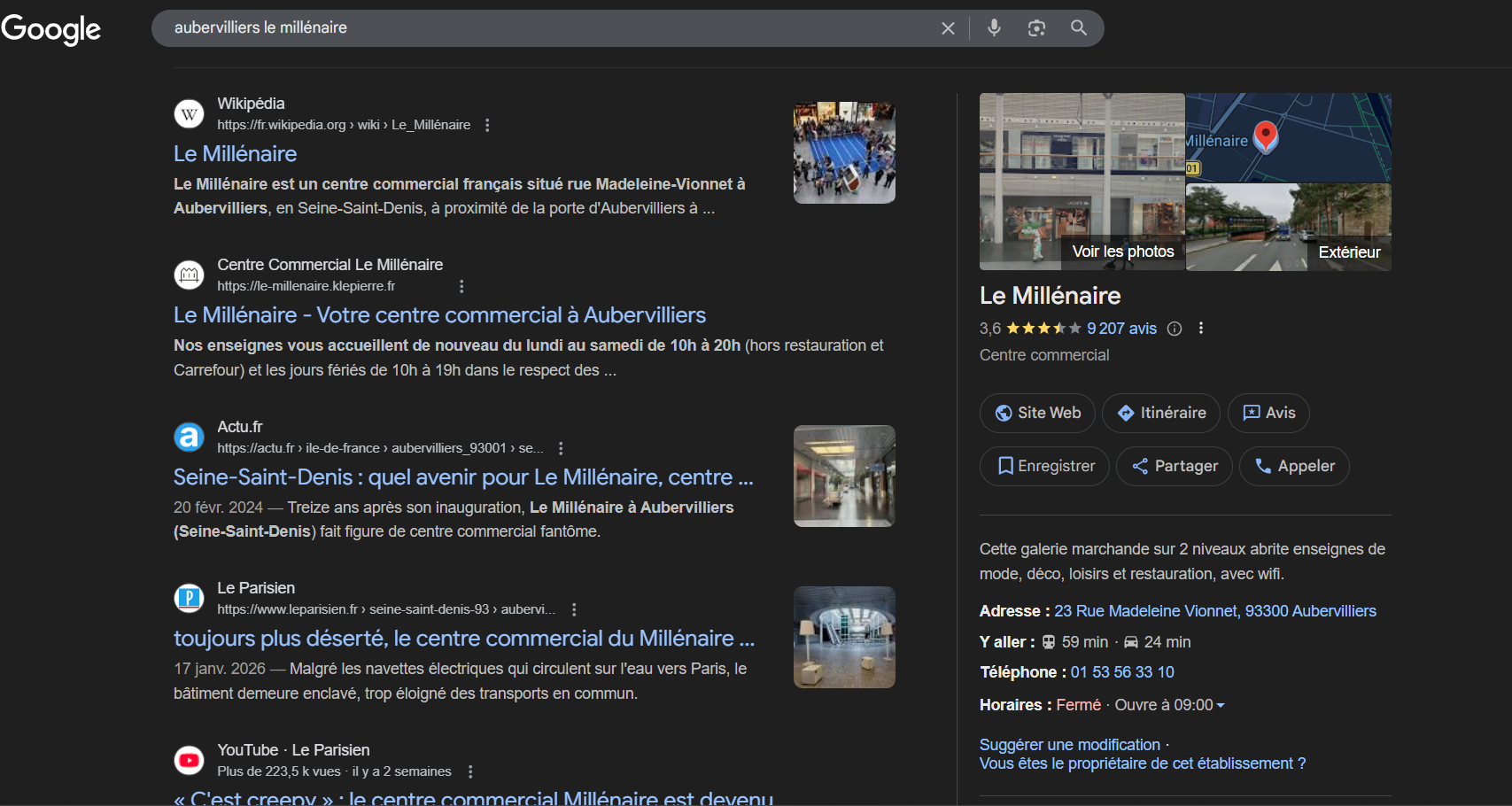1512x806 pixels.
Task: Click the reviews info icon
Action: pos(1175,329)
